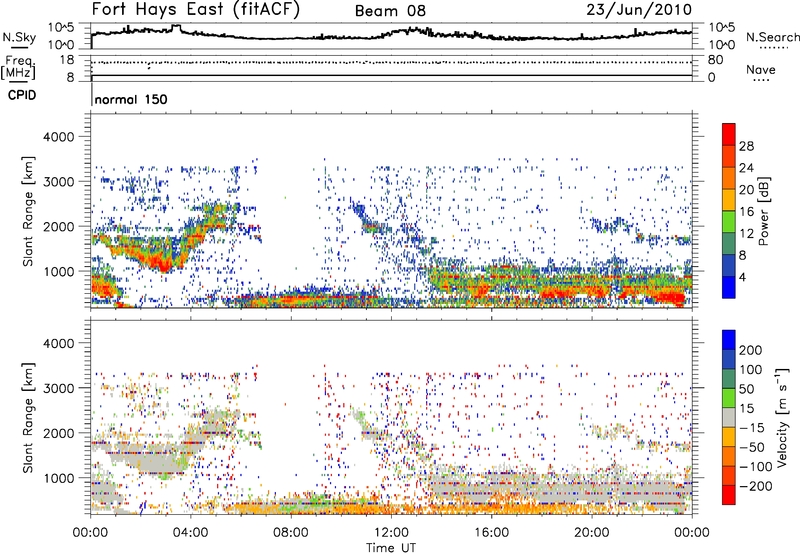
Task: Click the dotted line sample under N.Search
Action: [x=773, y=48]
